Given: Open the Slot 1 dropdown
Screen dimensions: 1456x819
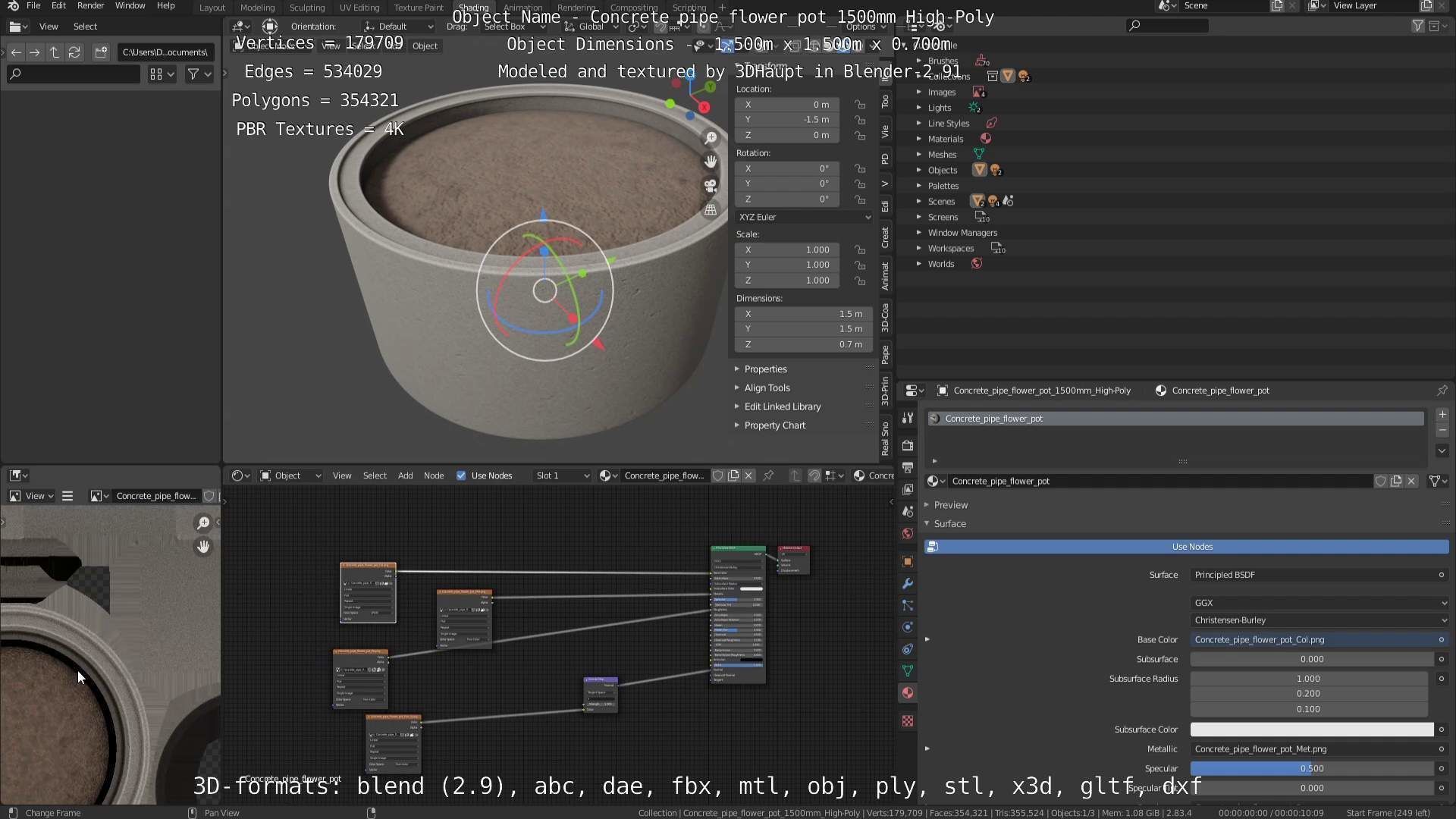Looking at the screenshot, I should pyautogui.click(x=562, y=475).
